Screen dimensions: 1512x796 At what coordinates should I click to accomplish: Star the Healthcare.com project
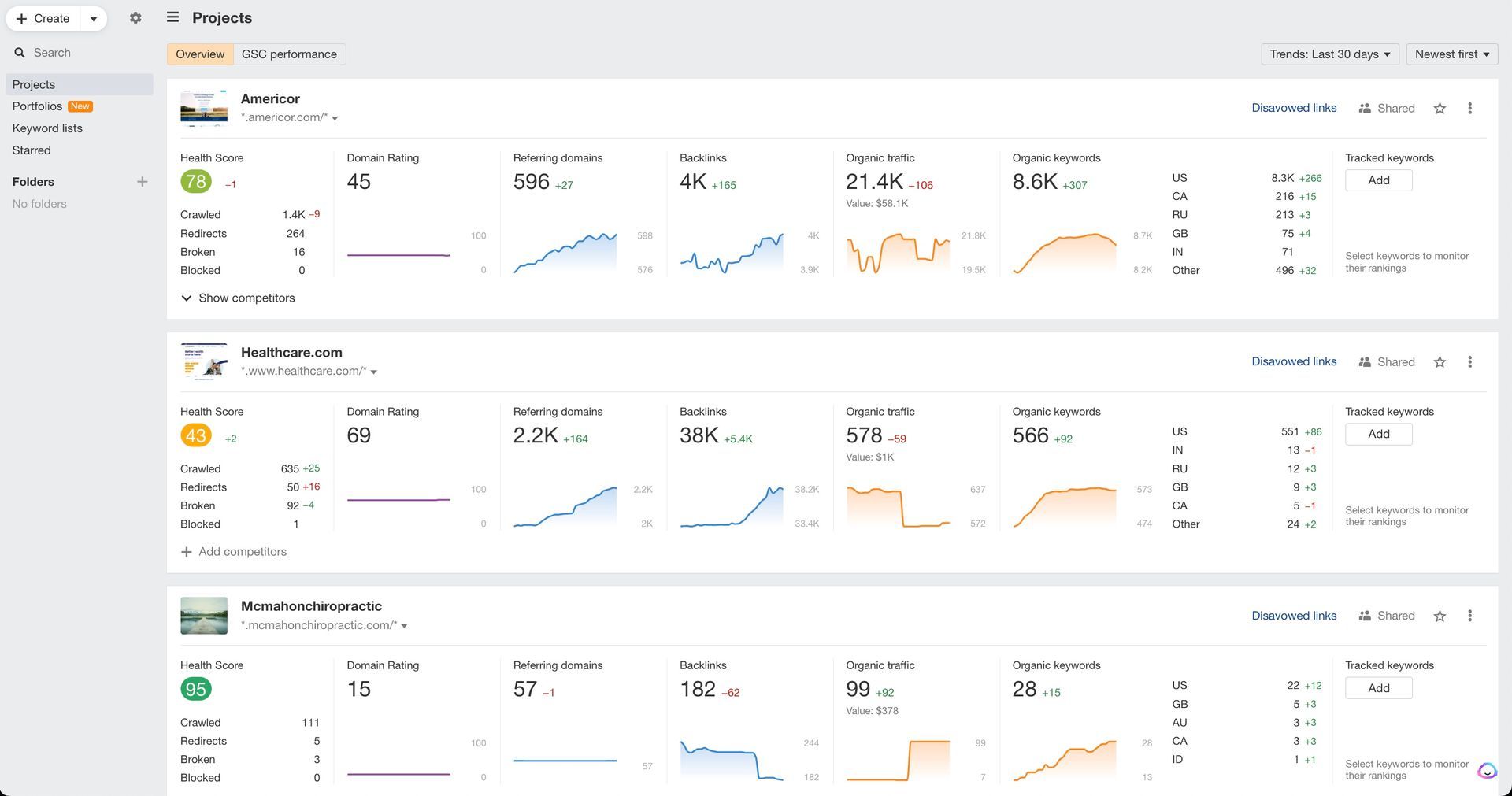pos(1440,362)
